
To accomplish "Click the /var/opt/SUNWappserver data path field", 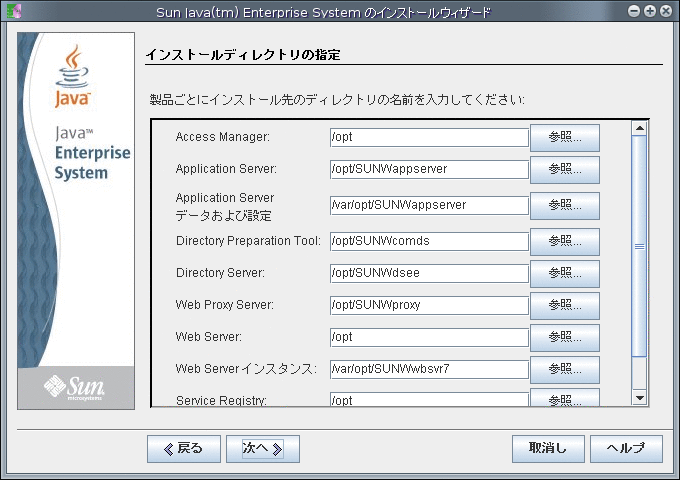I will (429, 205).
